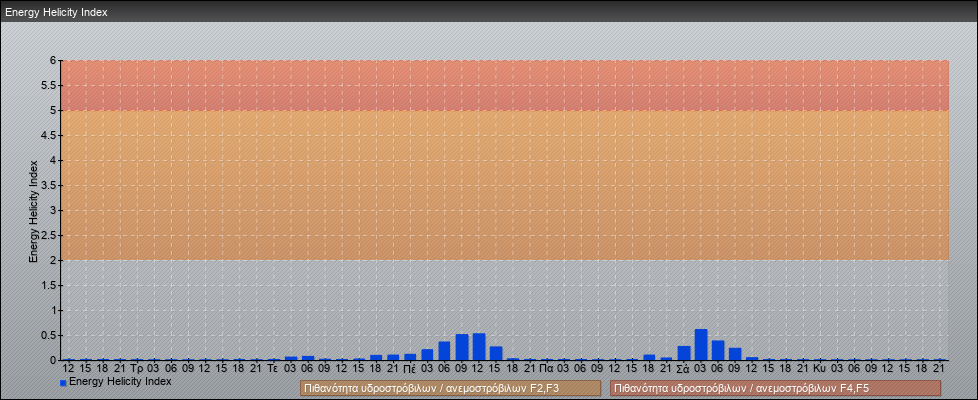Toggle the Energy Helicity Index legend label
This screenshot has height=400, width=978.
[x=120, y=381]
